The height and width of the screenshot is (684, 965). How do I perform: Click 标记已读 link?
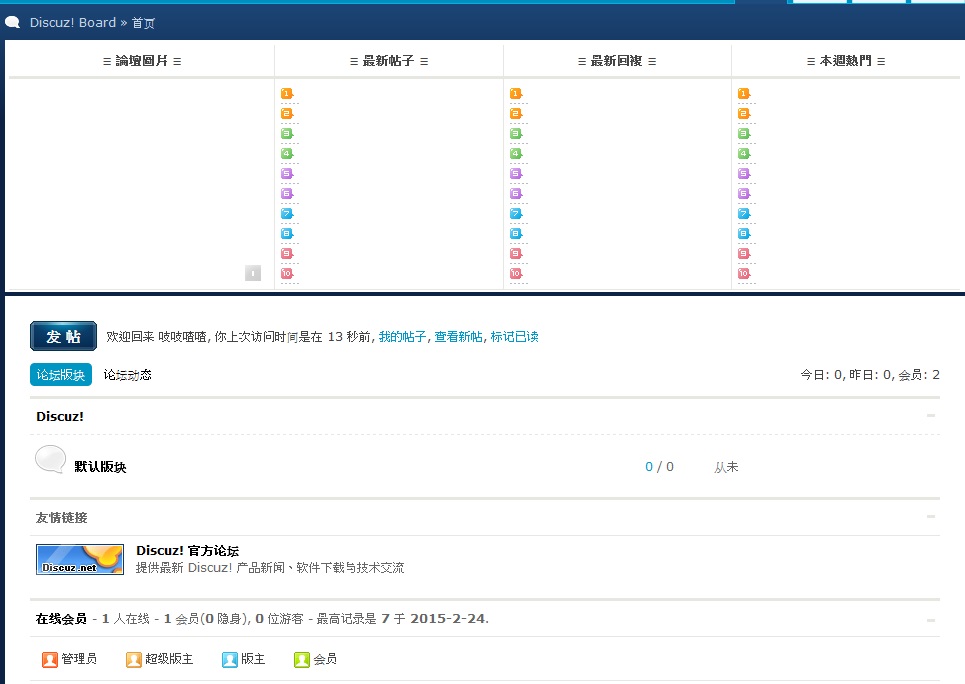coord(515,337)
